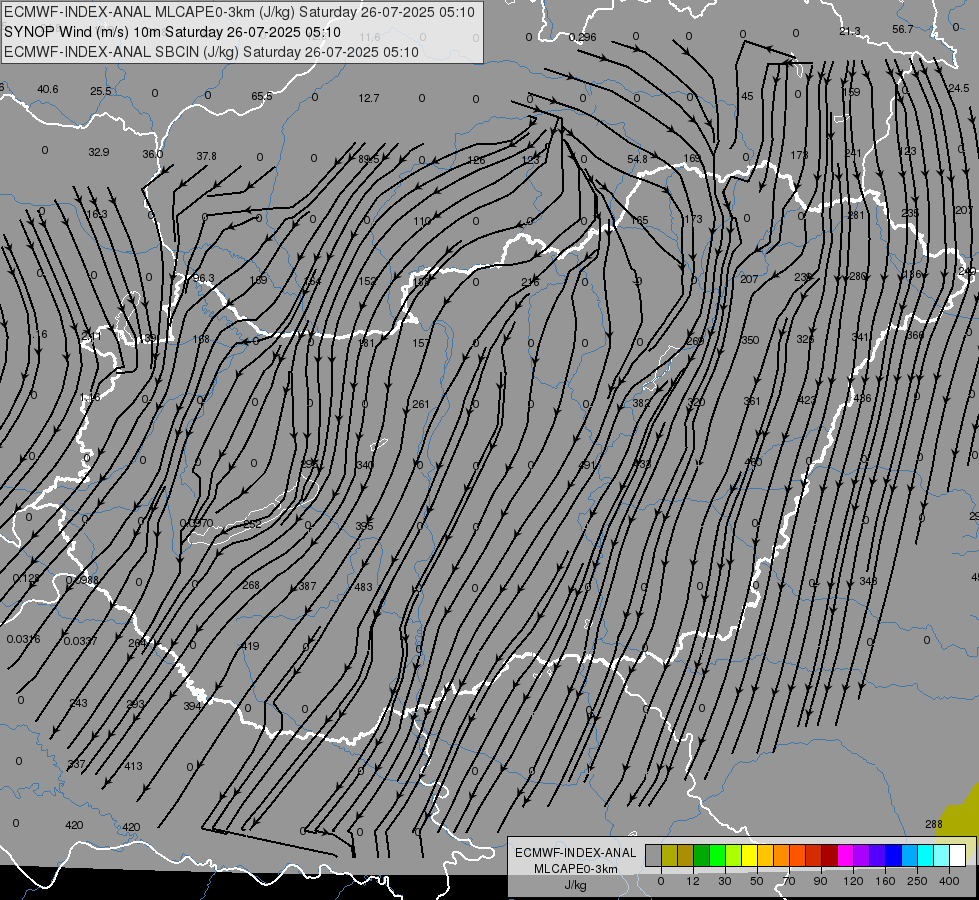The height and width of the screenshot is (900, 979).
Task: Click the MLCAPE0-3km header line
Action: pyautogui.click(x=239, y=12)
